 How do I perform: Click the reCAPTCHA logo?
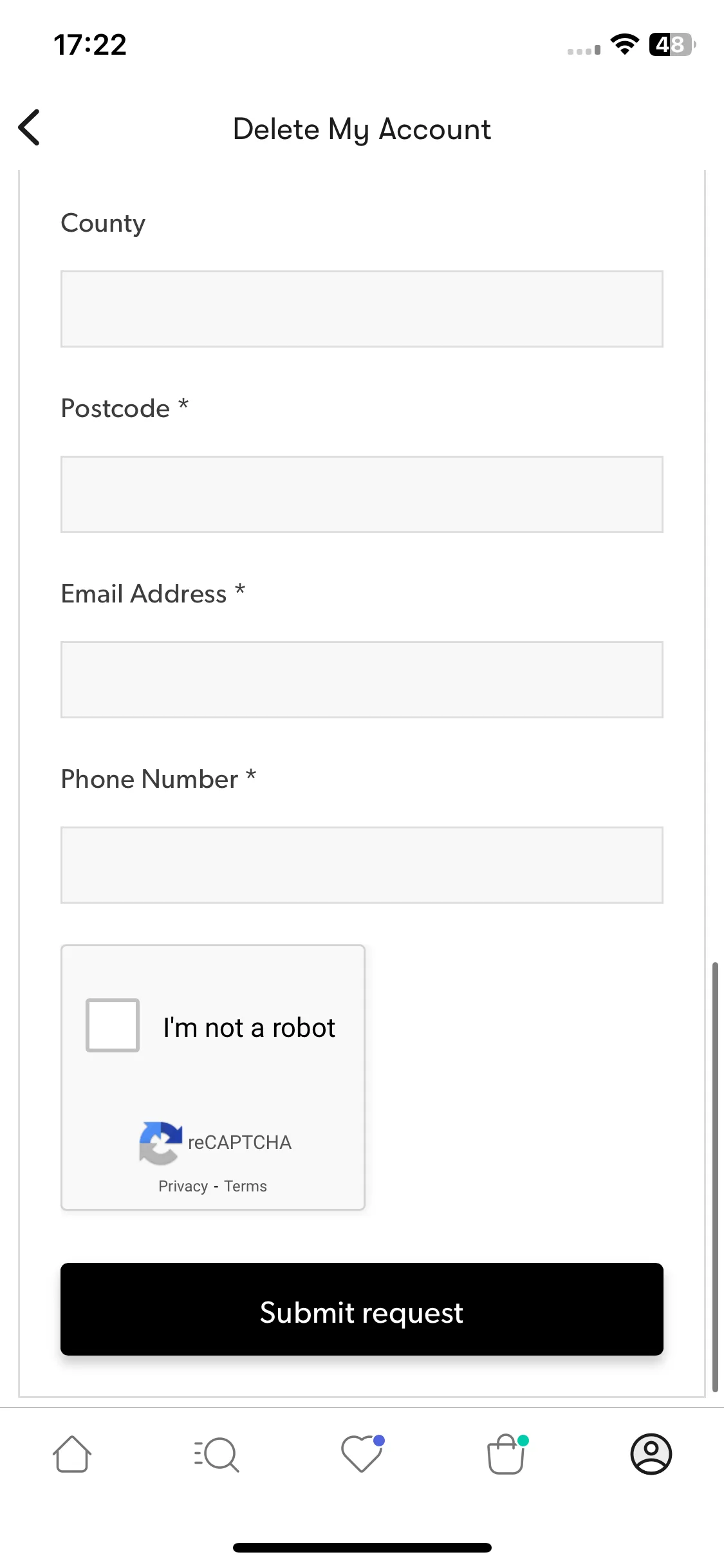pos(160,1143)
